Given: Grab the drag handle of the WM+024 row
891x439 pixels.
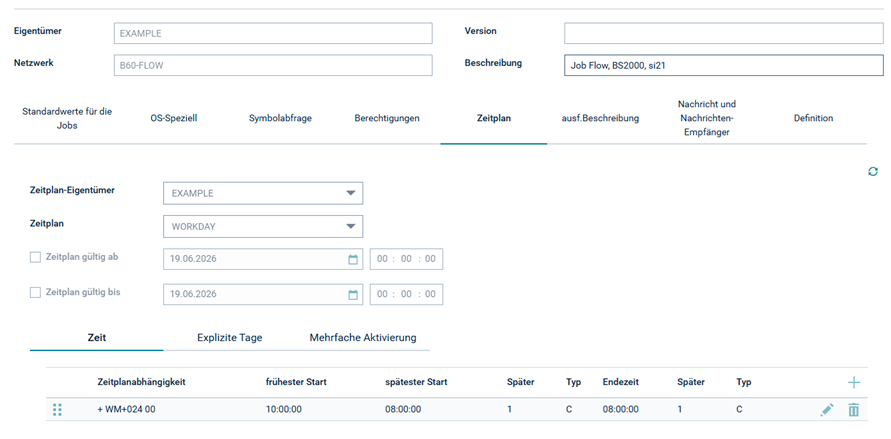Looking at the screenshot, I should (57, 409).
